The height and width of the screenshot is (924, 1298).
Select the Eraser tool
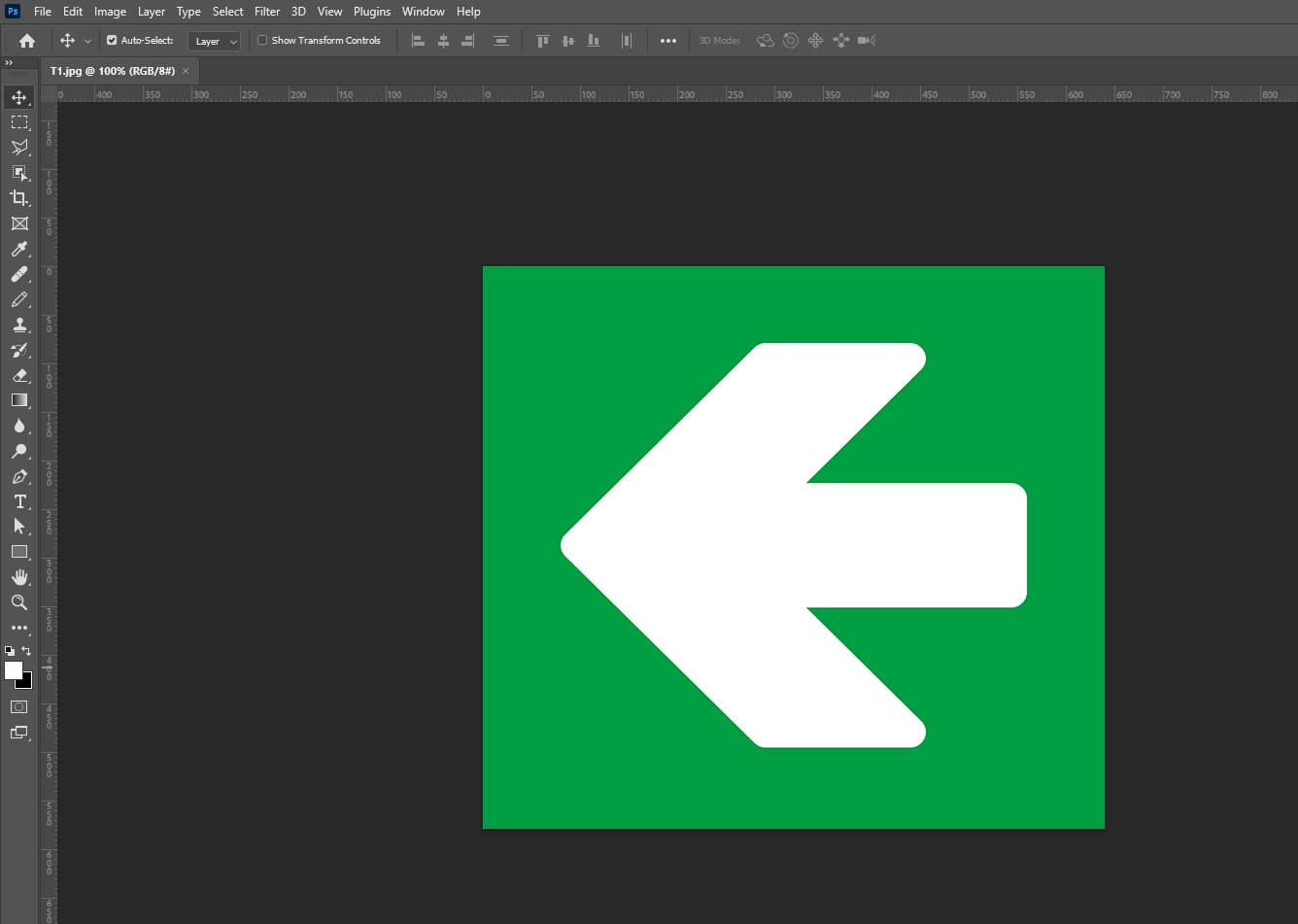click(18, 375)
